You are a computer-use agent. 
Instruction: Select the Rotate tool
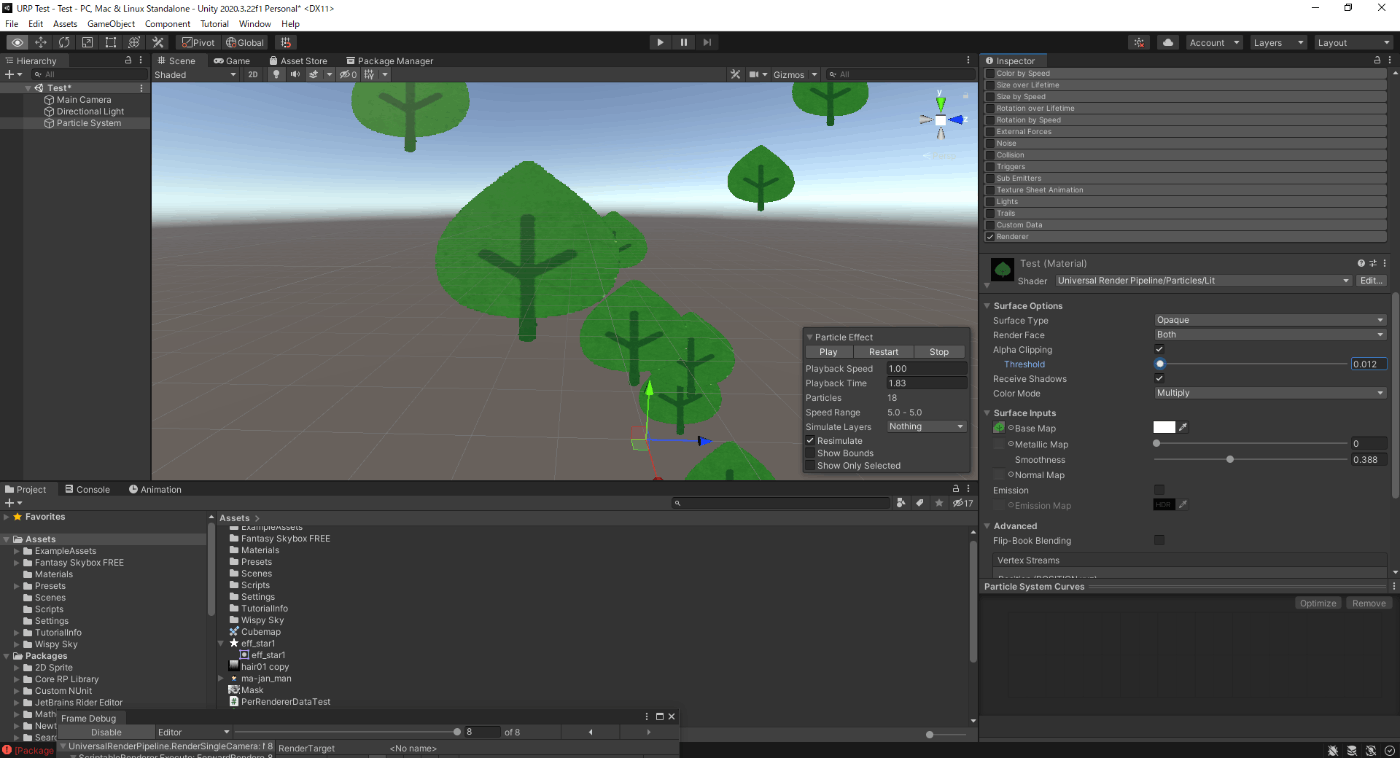coord(64,42)
